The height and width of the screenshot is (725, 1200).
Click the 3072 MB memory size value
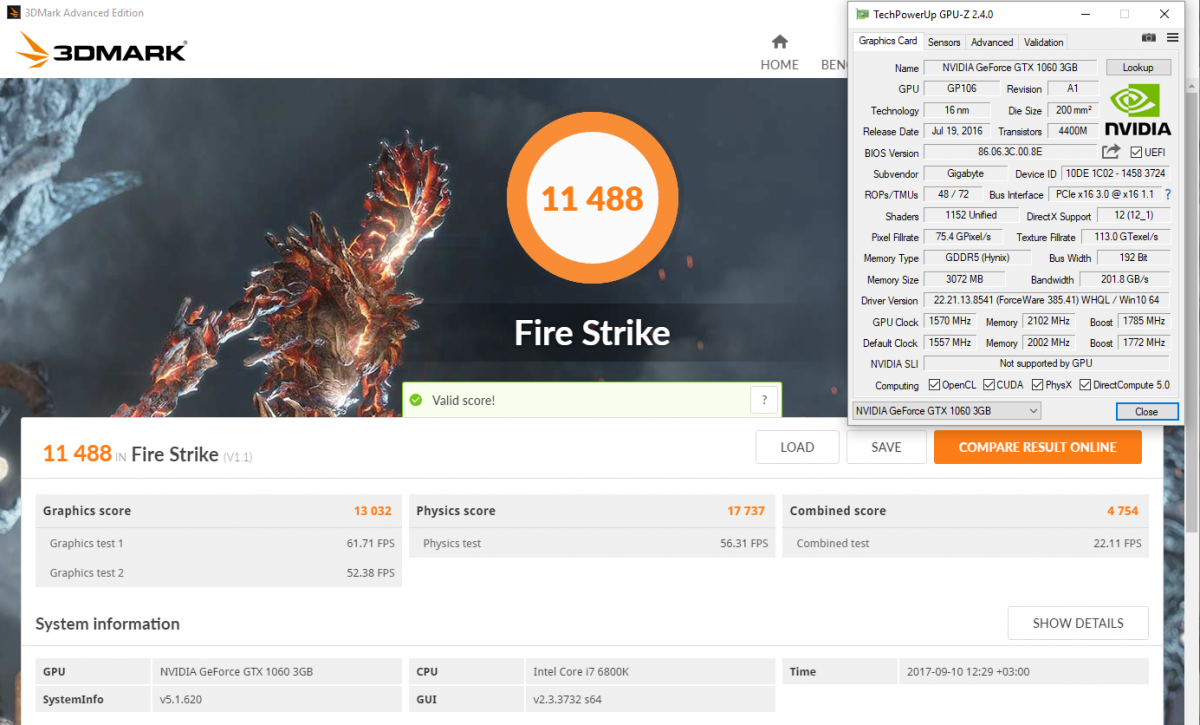(966, 279)
